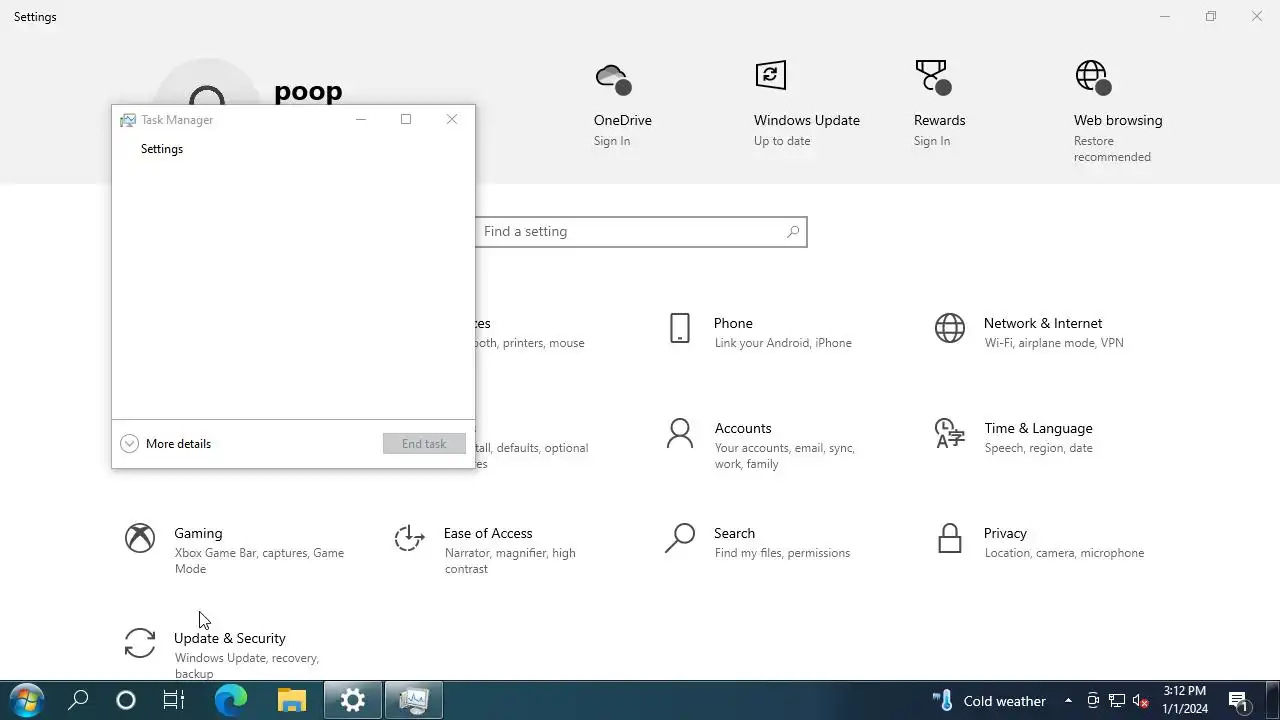
Task: Open Cortana circle on taskbar
Action: 126,700
